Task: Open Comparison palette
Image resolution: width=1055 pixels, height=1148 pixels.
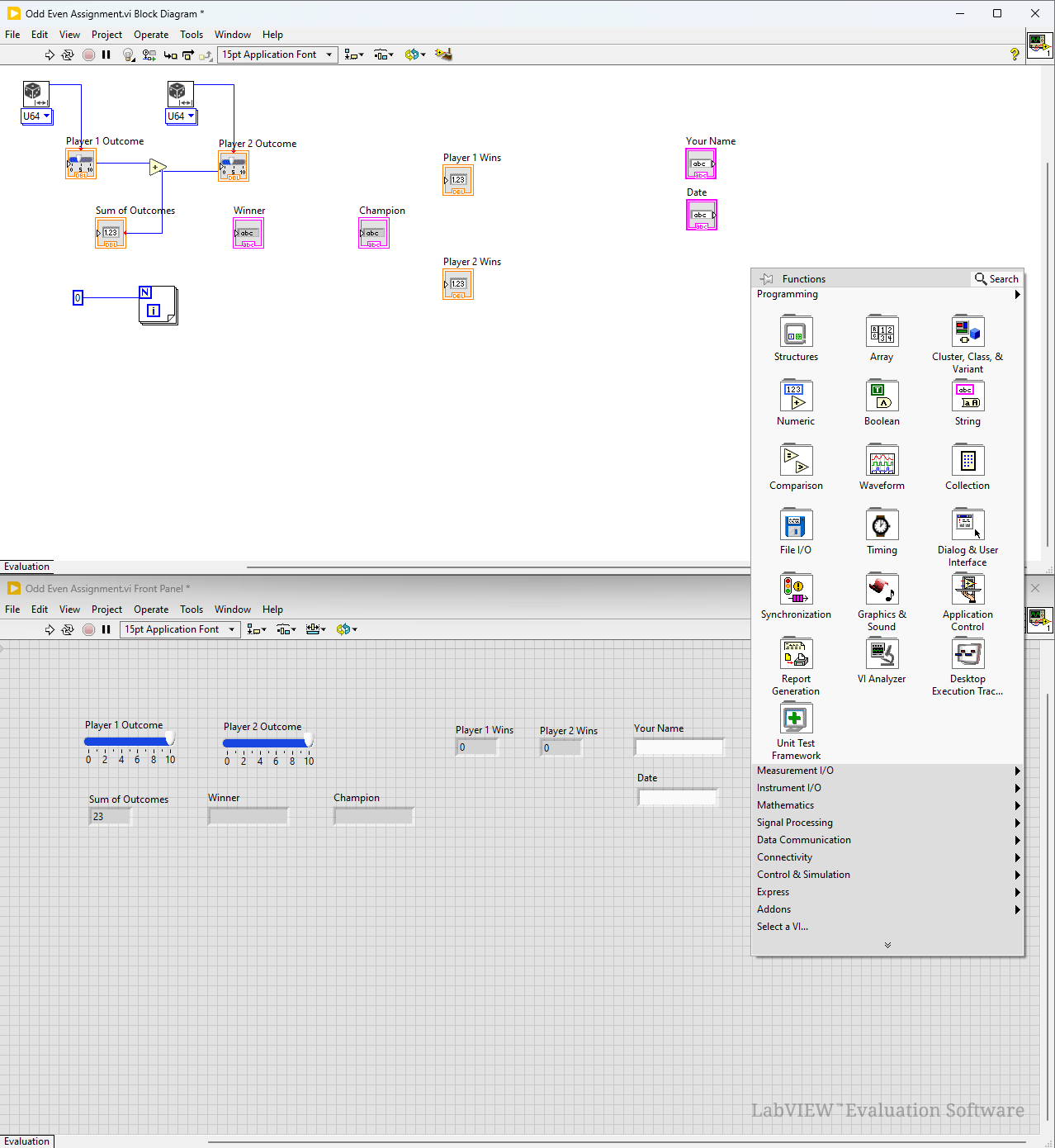Action: pyautogui.click(x=796, y=467)
